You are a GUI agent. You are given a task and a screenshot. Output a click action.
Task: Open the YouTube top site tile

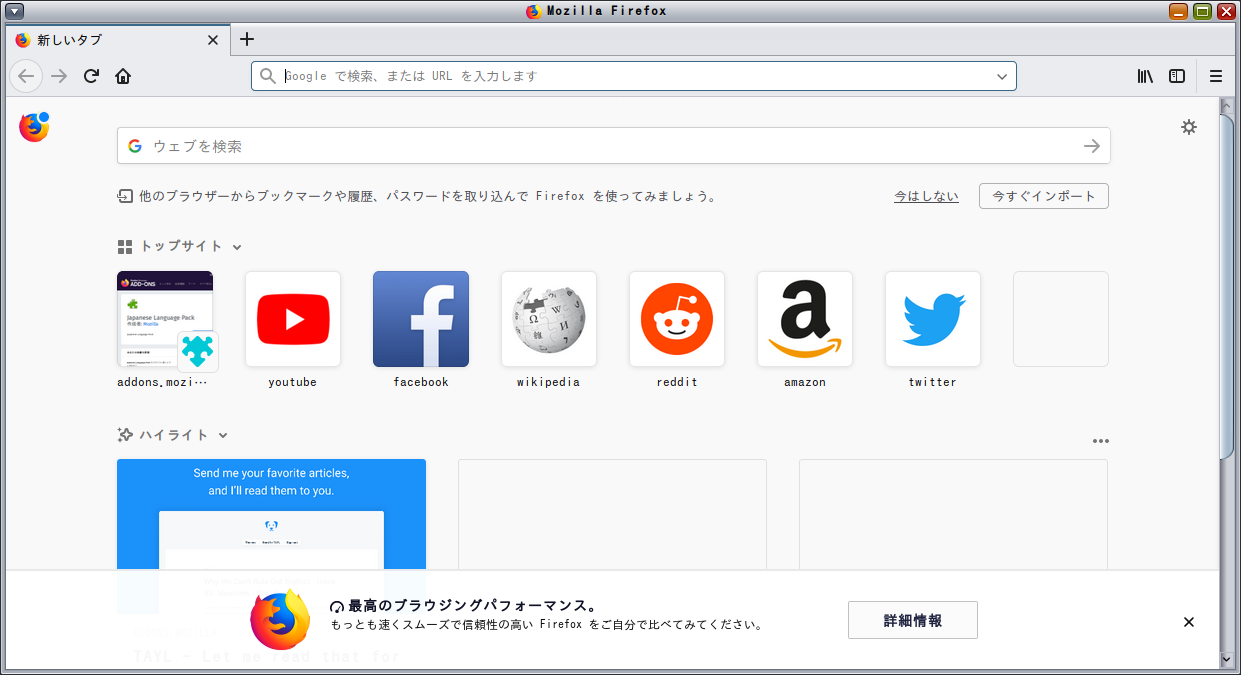pyautogui.click(x=293, y=319)
